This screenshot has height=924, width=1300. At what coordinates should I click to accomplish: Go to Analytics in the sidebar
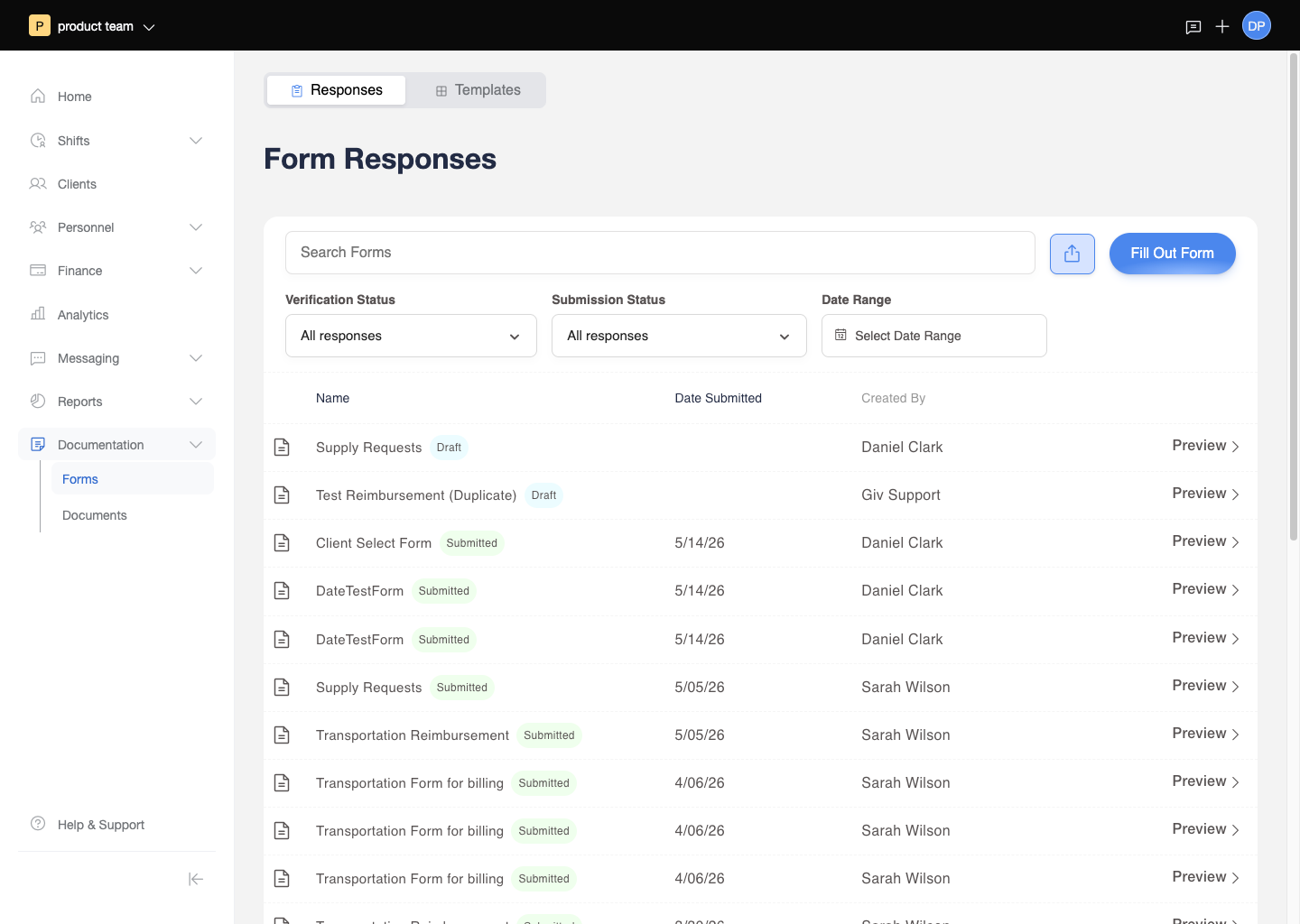[116, 314]
